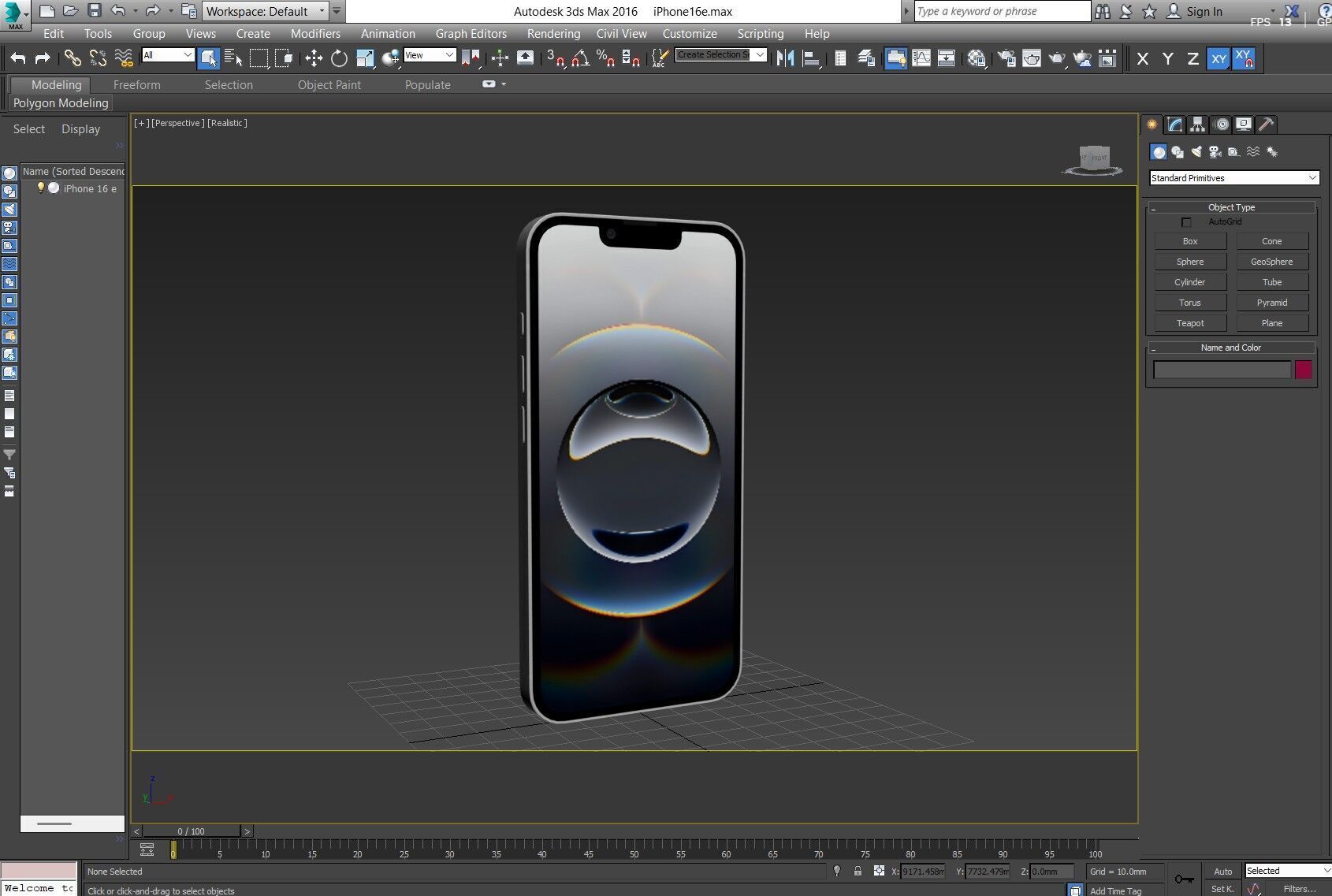Screen dimensions: 1332x896
Task: Click the Cylinder primitive button
Action: (1190, 282)
